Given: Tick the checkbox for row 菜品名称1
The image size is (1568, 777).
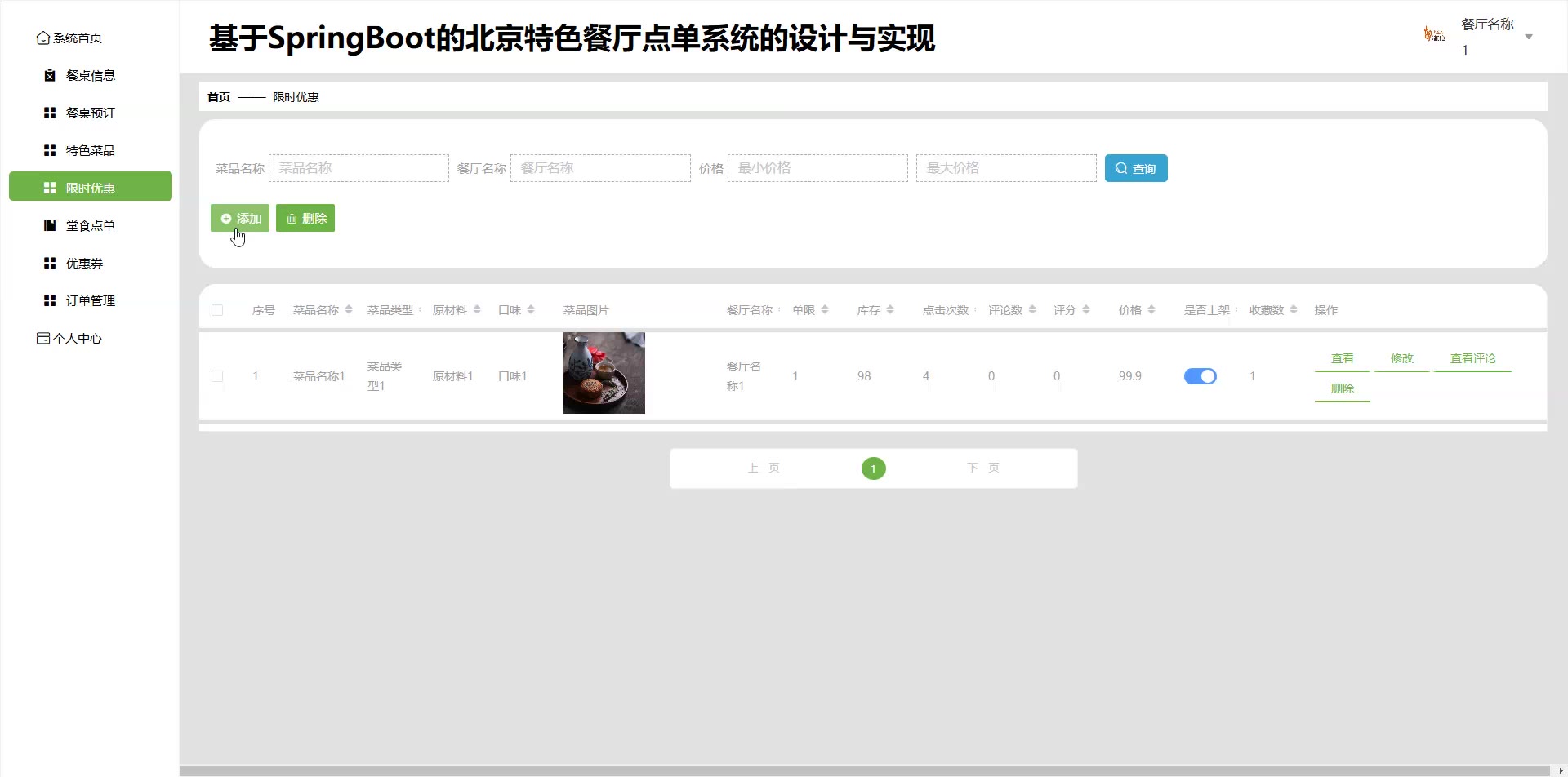Looking at the screenshot, I should pos(217,376).
